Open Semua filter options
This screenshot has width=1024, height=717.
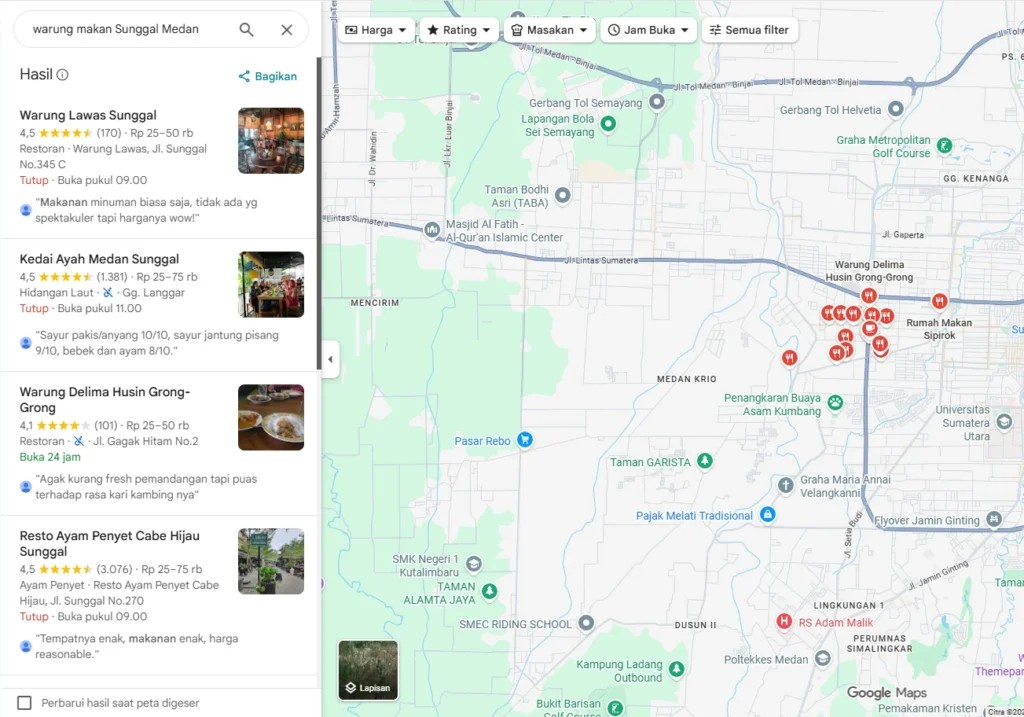click(750, 30)
